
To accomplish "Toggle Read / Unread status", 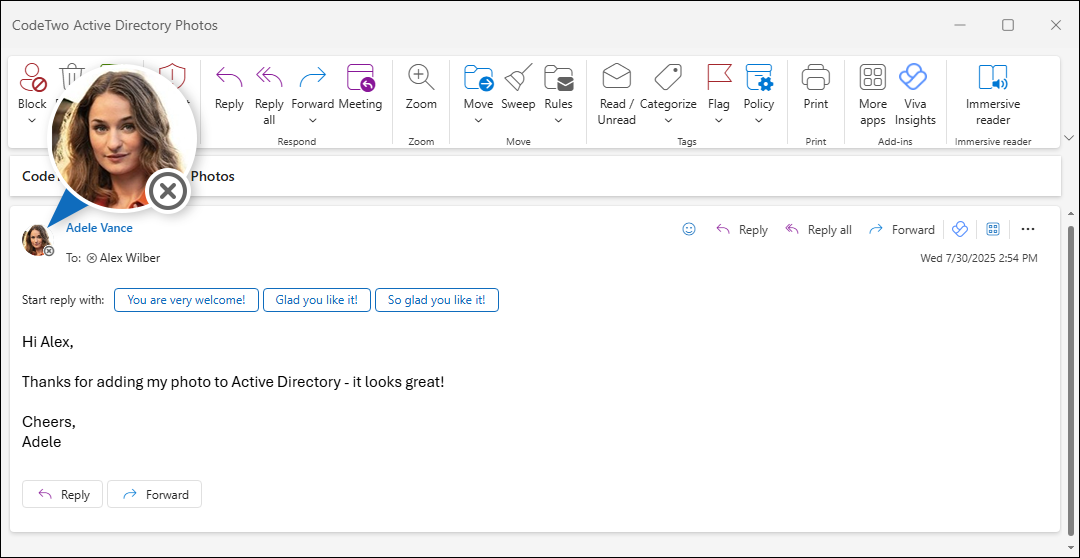I will [616, 94].
